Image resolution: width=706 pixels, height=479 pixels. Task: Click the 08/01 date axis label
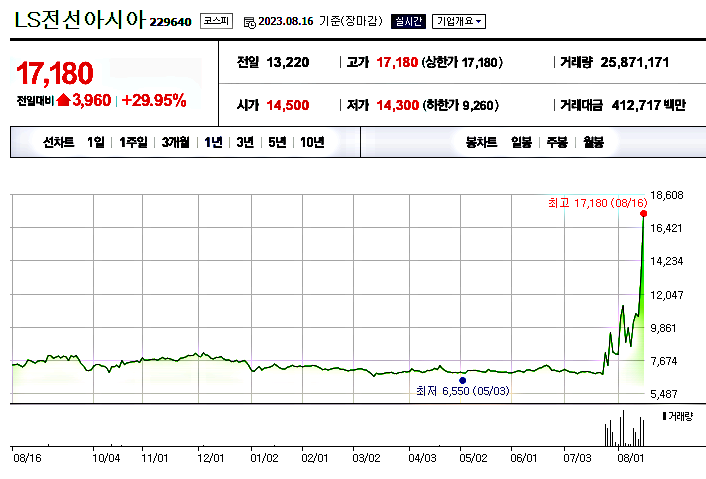630,458
